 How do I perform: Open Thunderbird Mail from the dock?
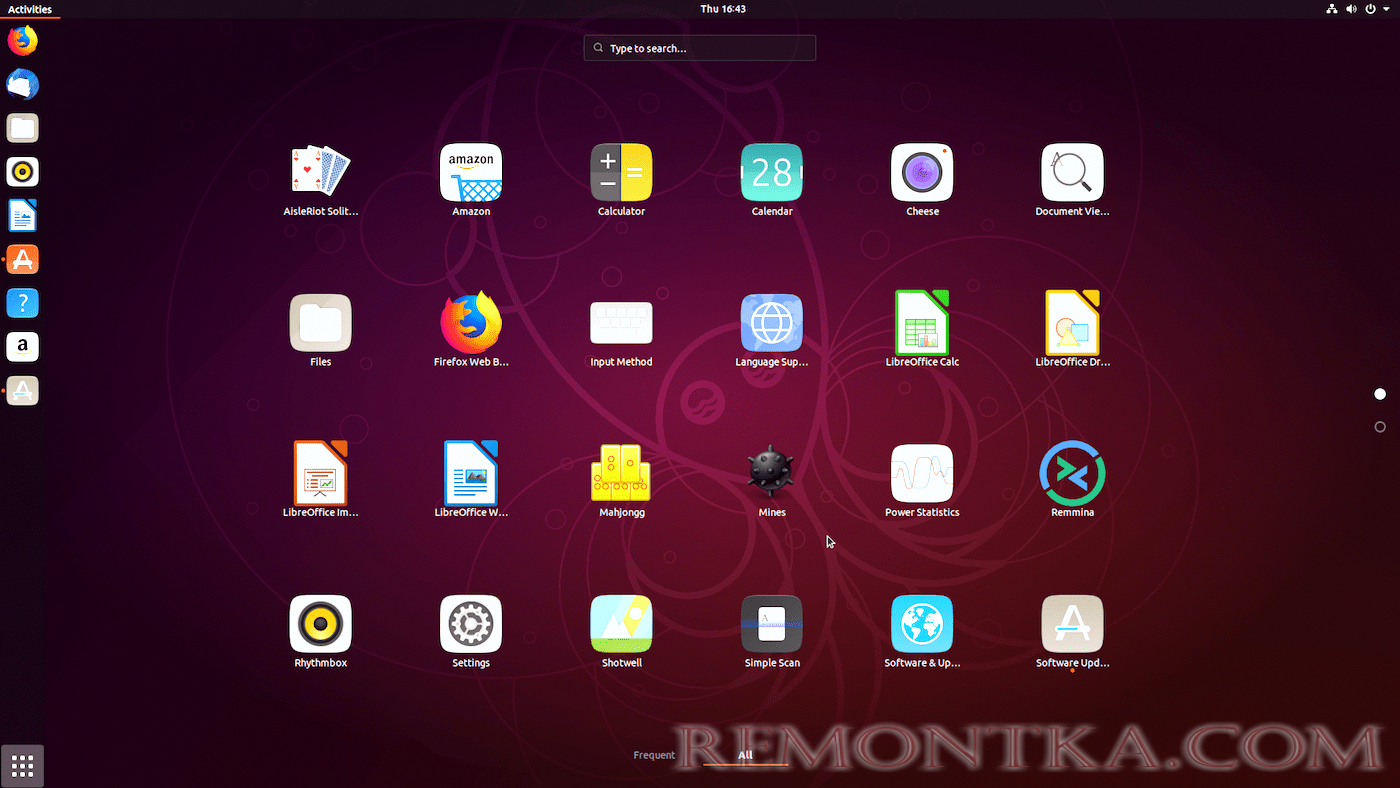point(22,85)
